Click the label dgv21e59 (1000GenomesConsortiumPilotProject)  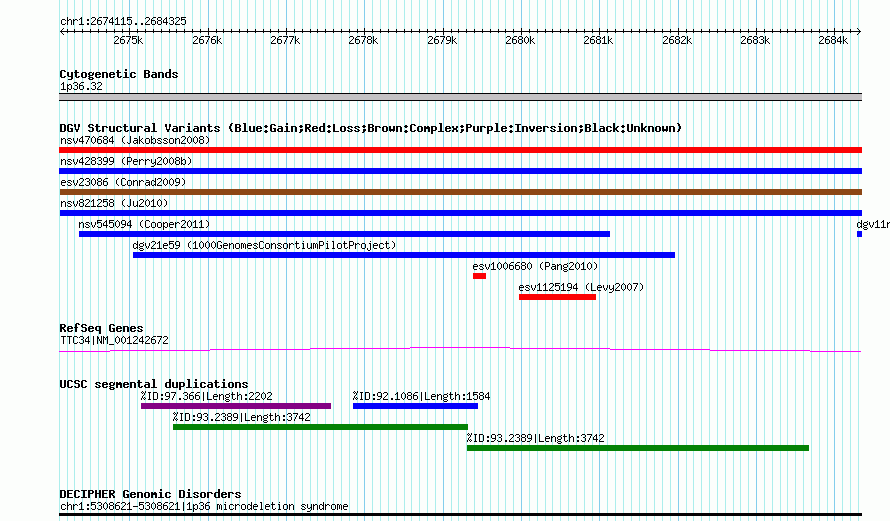(265, 245)
